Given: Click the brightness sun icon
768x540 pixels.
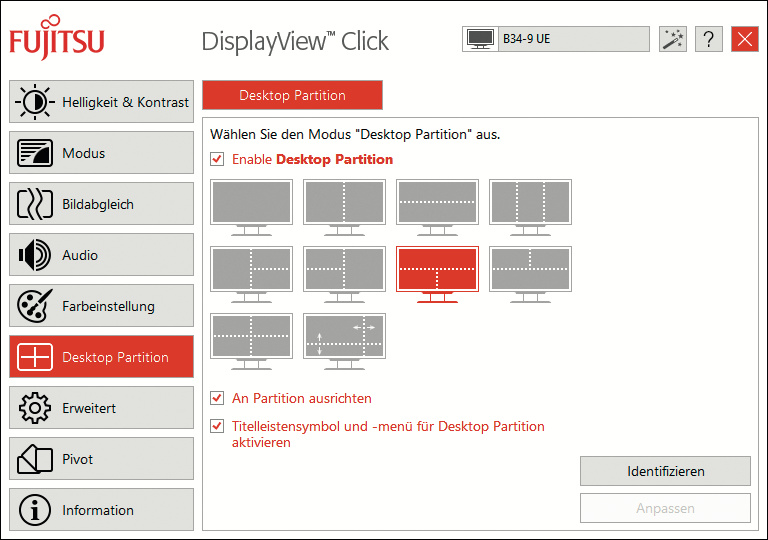Looking at the screenshot, I should [x=34, y=102].
